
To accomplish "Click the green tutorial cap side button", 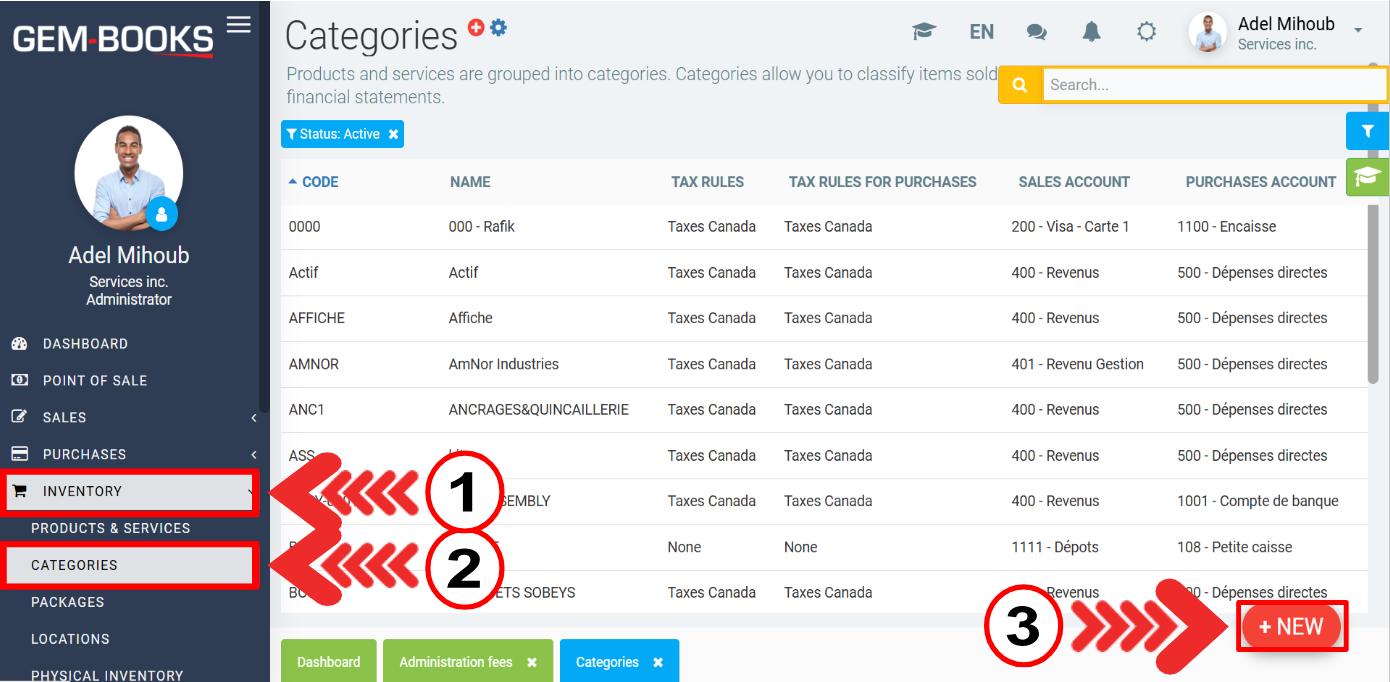I will coord(1367,177).
